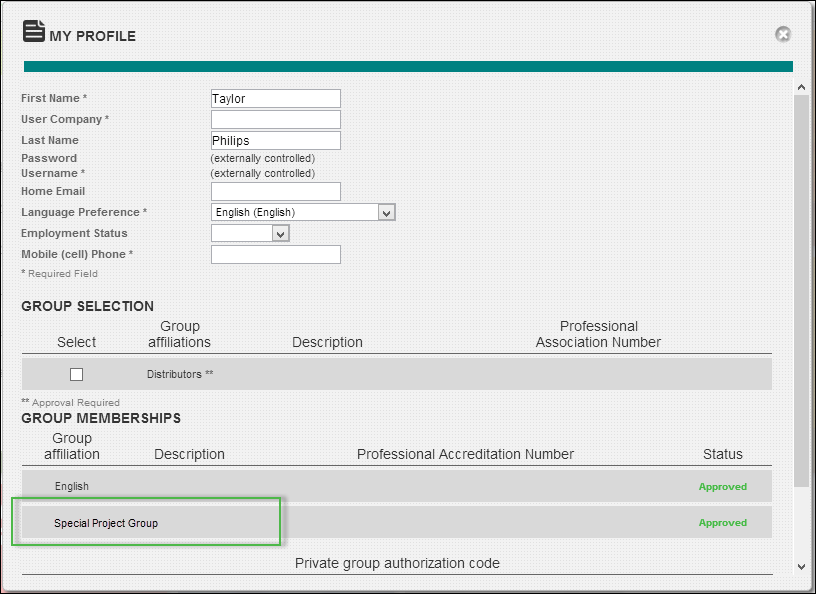Click the Distributors group affiliation label
This screenshot has height=594, width=816.
(180, 374)
